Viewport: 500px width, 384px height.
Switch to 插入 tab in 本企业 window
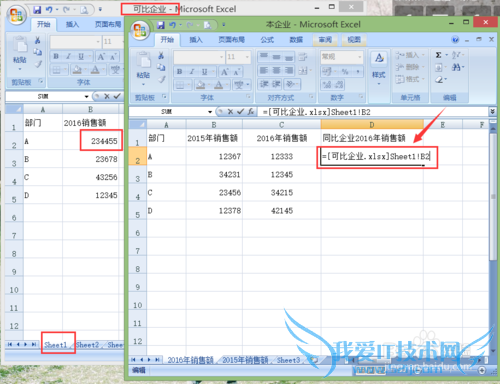tap(196, 40)
